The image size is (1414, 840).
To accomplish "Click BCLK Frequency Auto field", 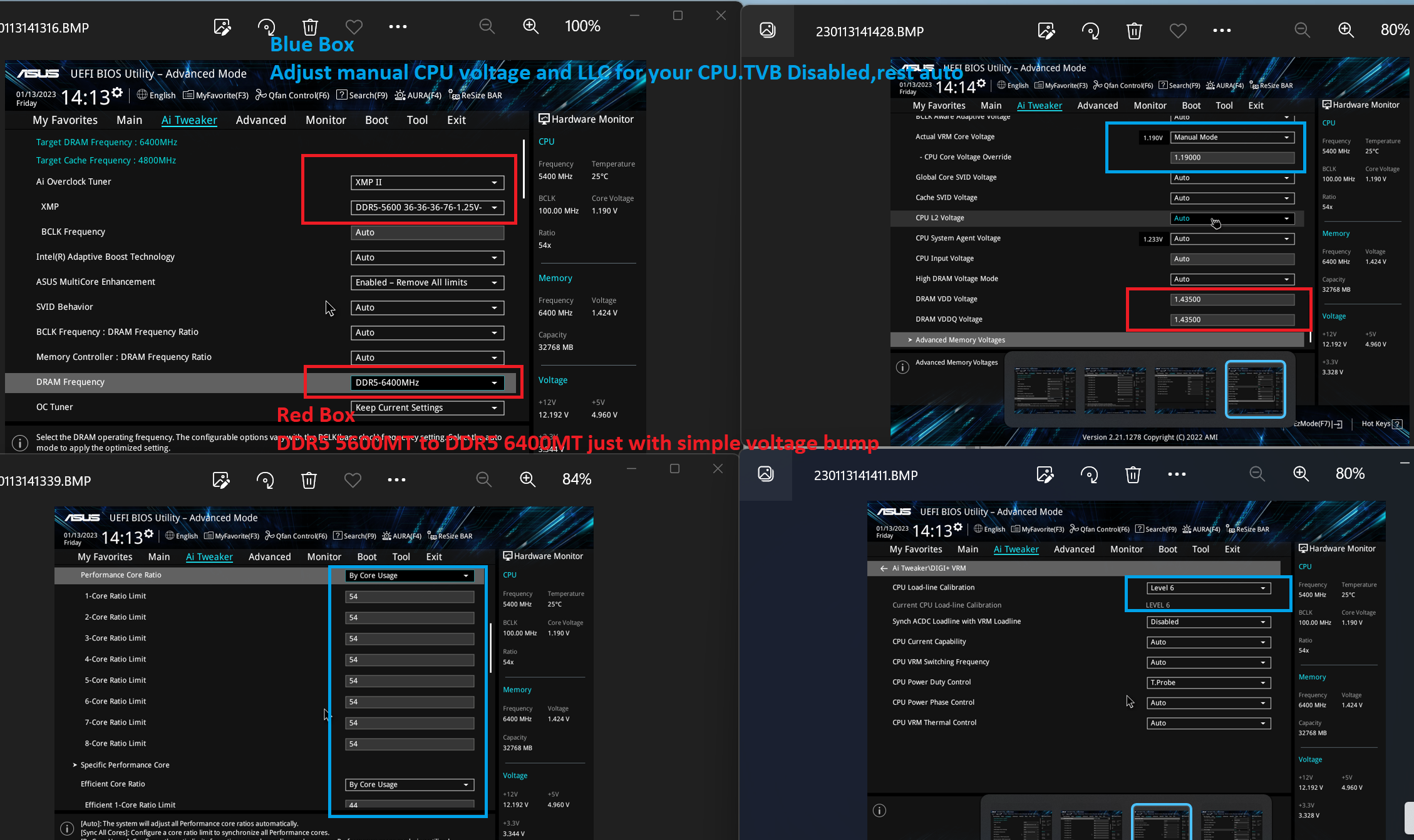I will pos(427,232).
